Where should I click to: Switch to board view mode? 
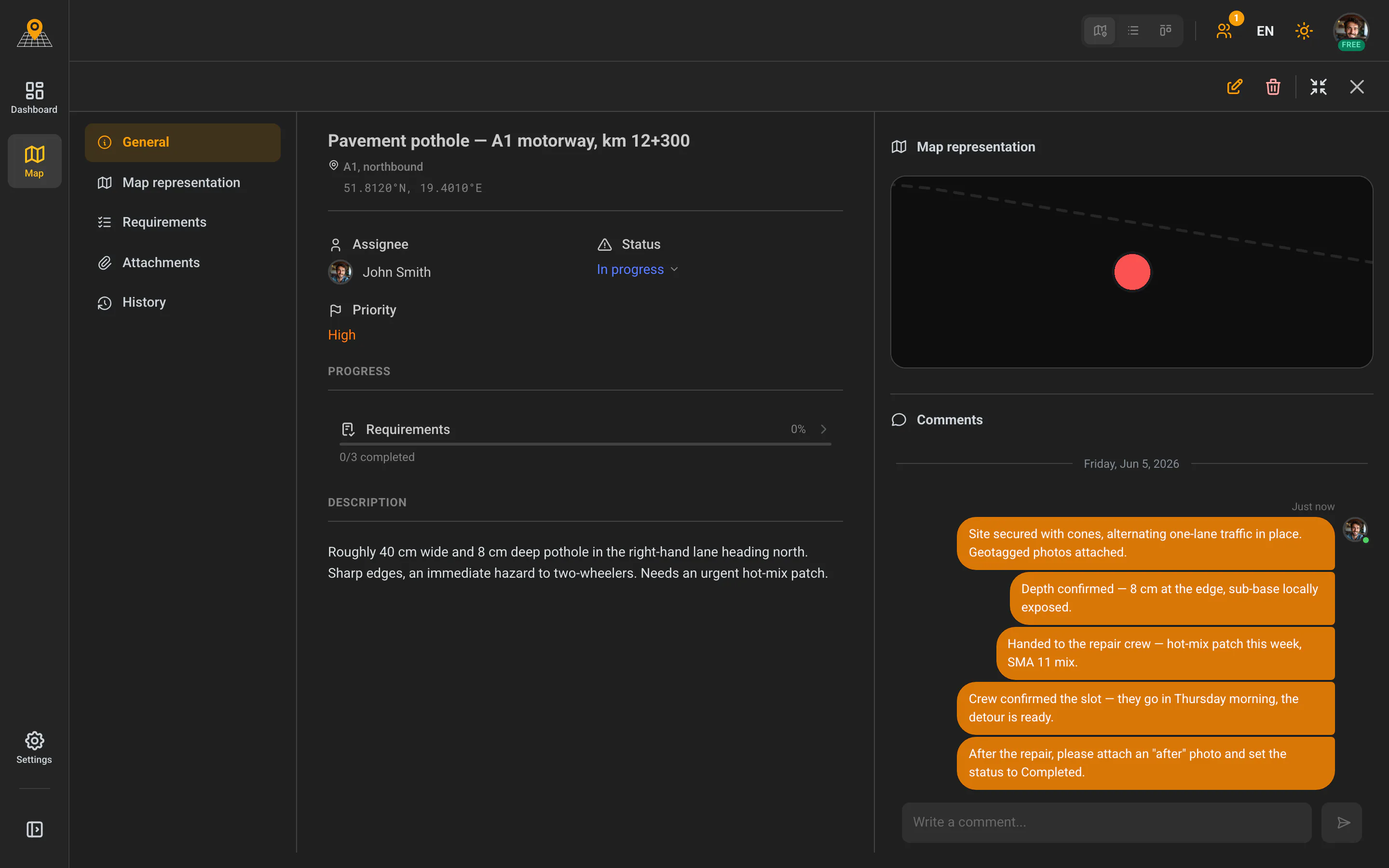tap(1166, 30)
